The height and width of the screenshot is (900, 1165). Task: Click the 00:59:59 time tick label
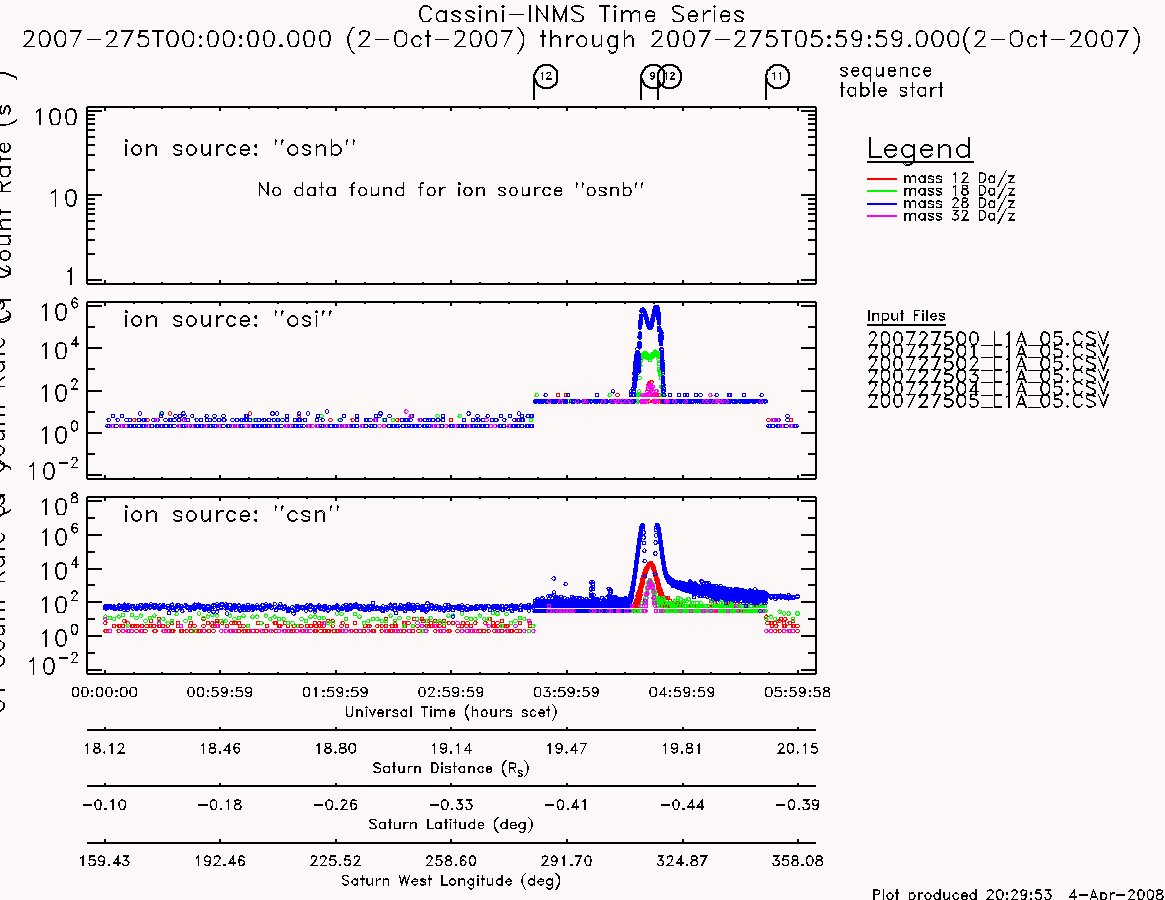coord(219,692)
